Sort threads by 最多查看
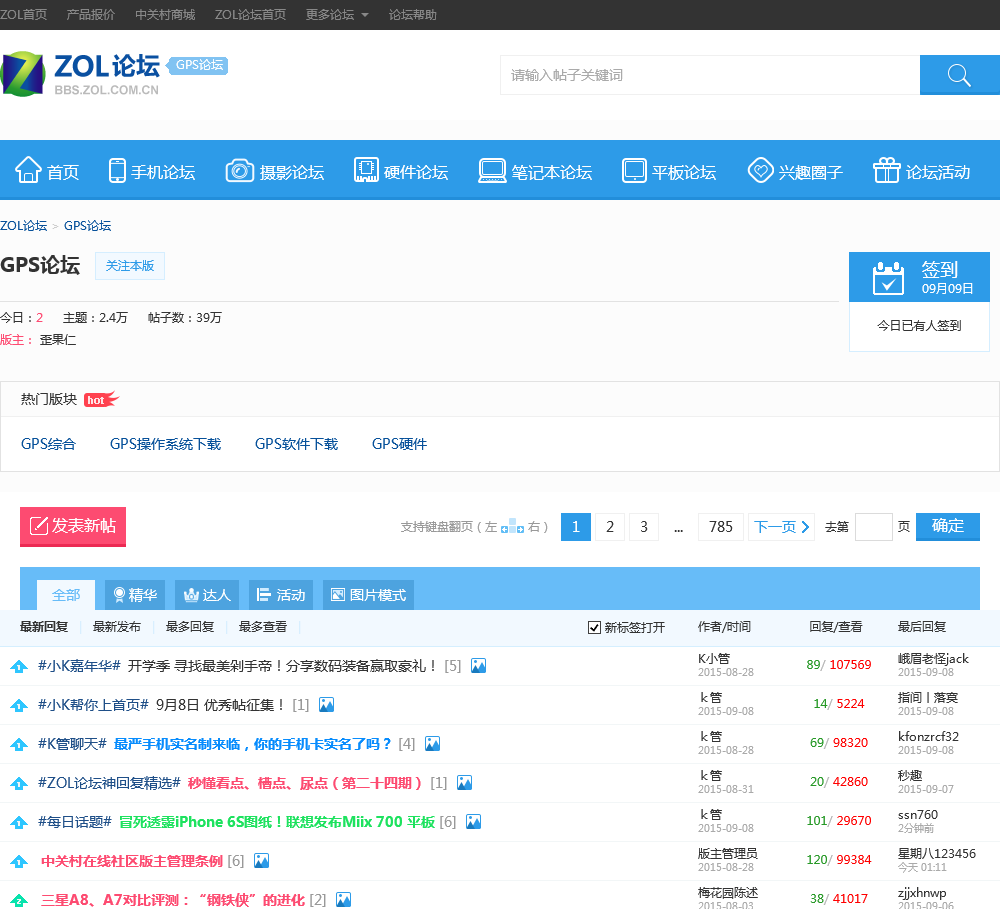1000x909 pixels. click(x=263, y=627)
